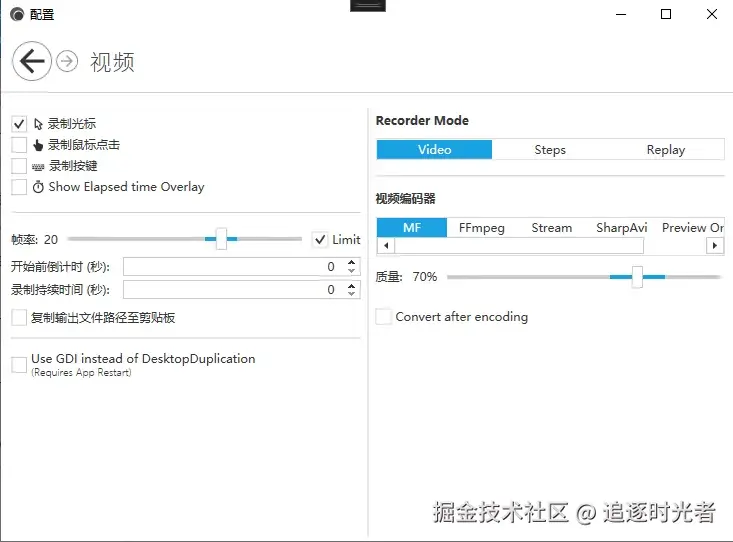Image resolution: width=733 pixels, height=542 pixels.
Task: Click the back arrow button
Action: pyautogui.click(x=32, y=61)
